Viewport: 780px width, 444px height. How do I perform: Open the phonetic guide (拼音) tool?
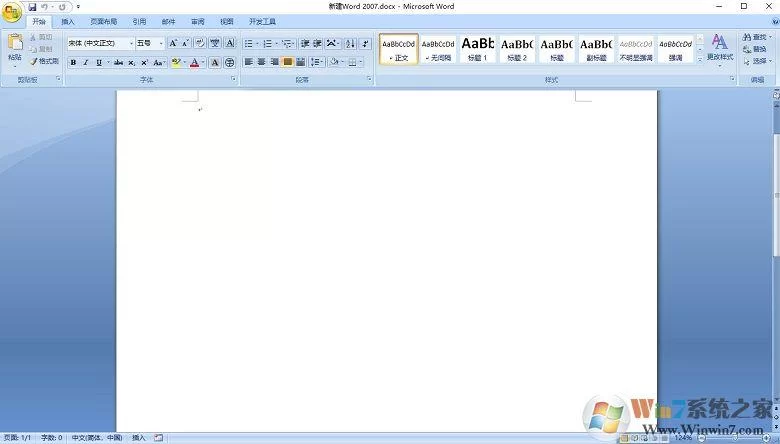(215, 43)
